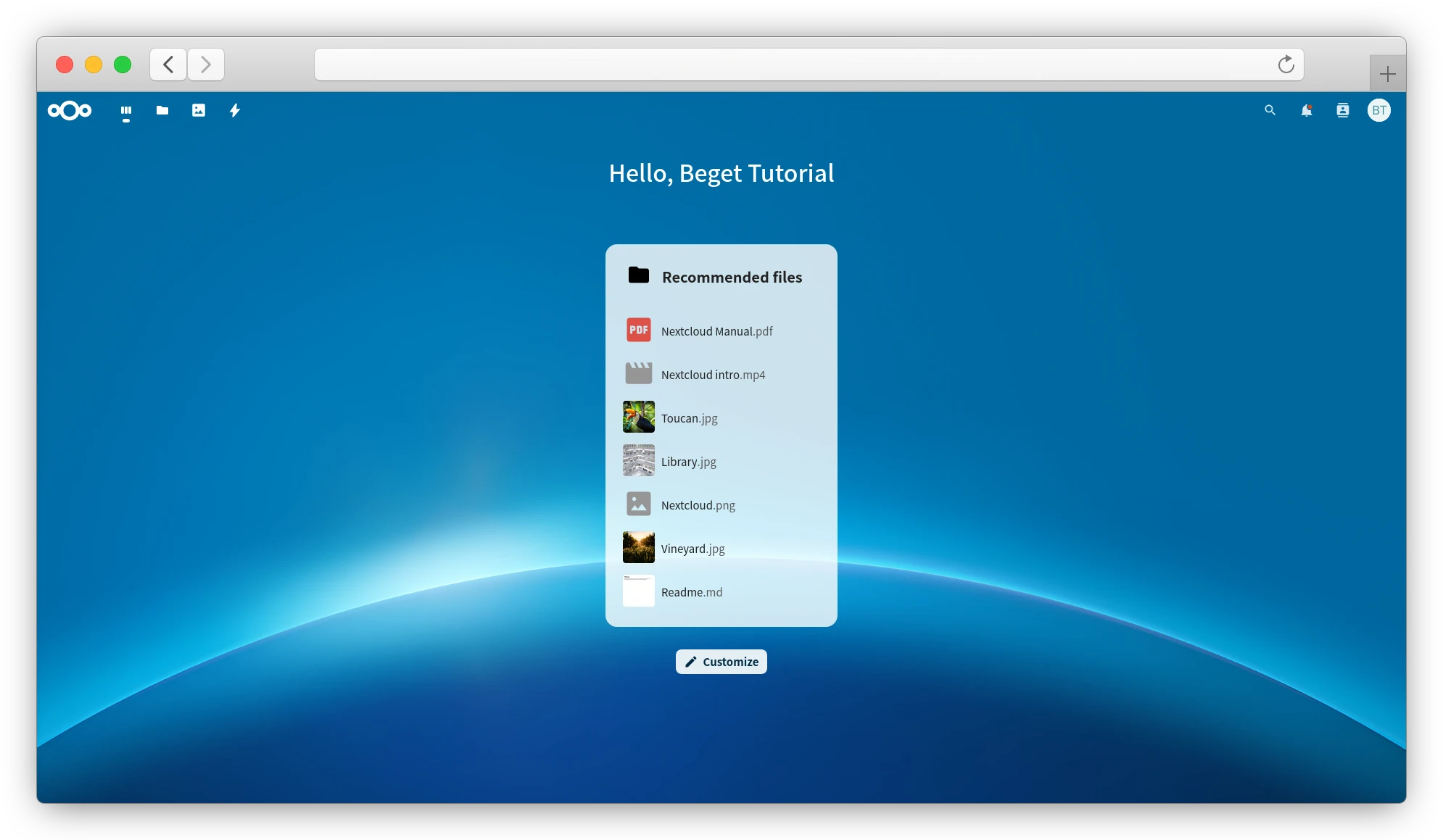
Task: Open the Activity lightning bolt icon
Action: 235,111
